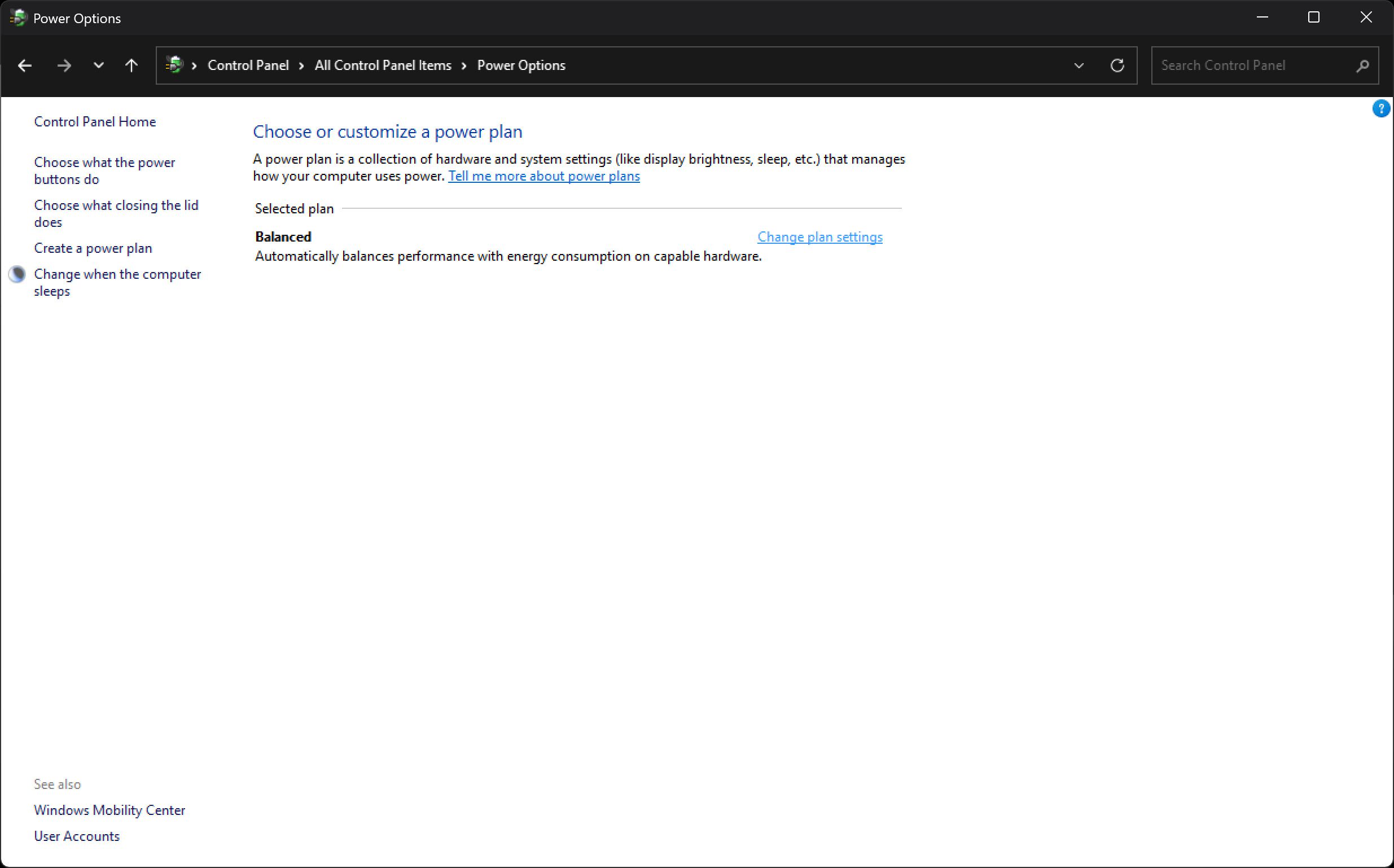Go back using the back arrow
This screenshot has height=868, width=1394.
pos(25,65)
